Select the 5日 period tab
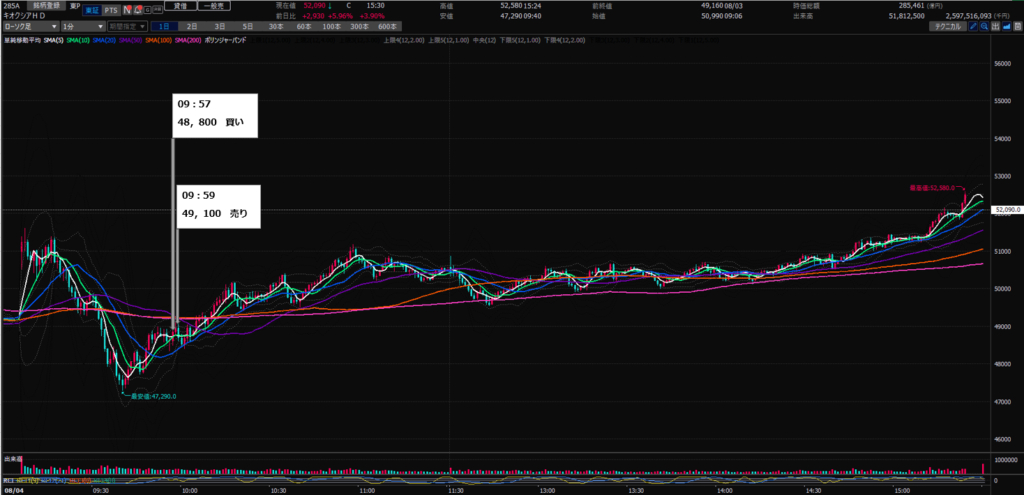The height and width of the screenshot is (495, 1024). 248,26
